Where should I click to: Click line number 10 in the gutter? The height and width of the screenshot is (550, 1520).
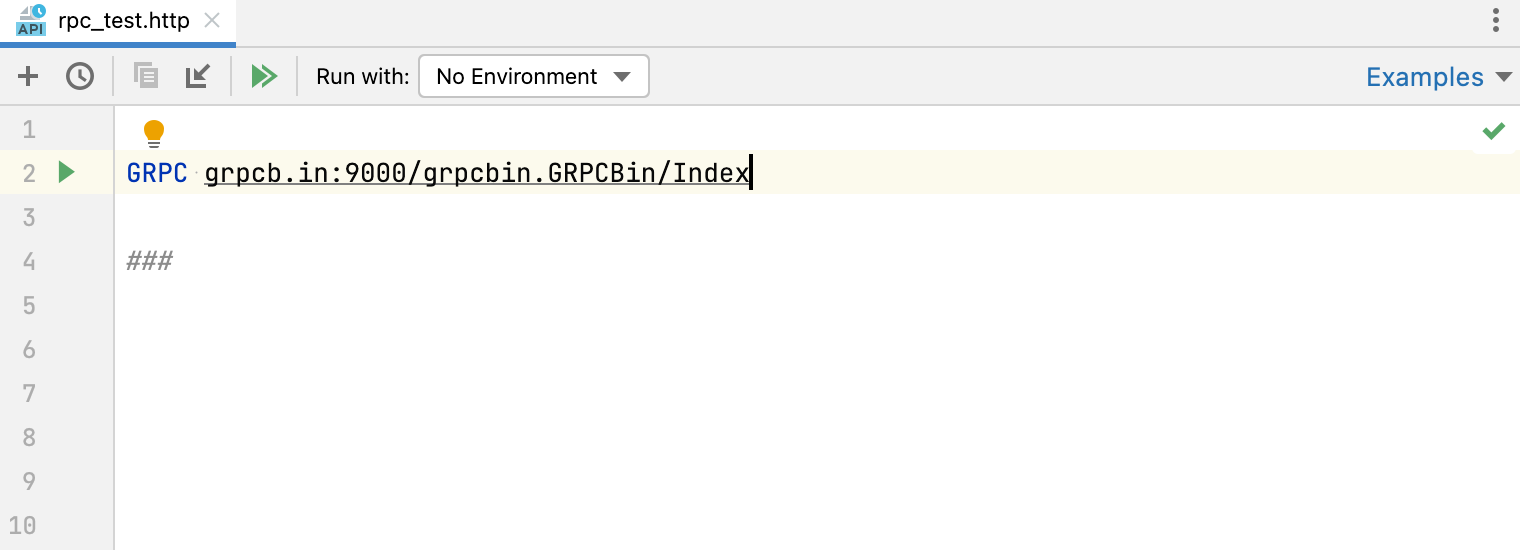tap(23, 526)
